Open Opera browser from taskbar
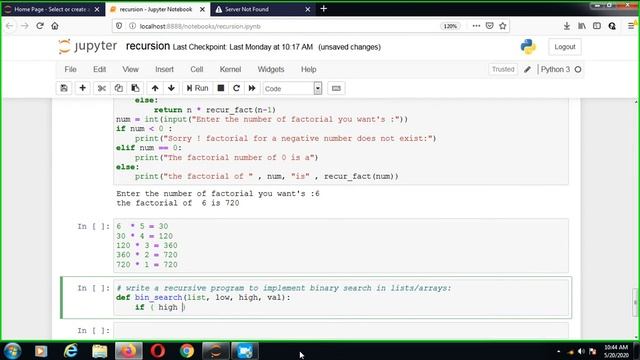This screenshot has height=360, width=640. [x=158, y=351]
